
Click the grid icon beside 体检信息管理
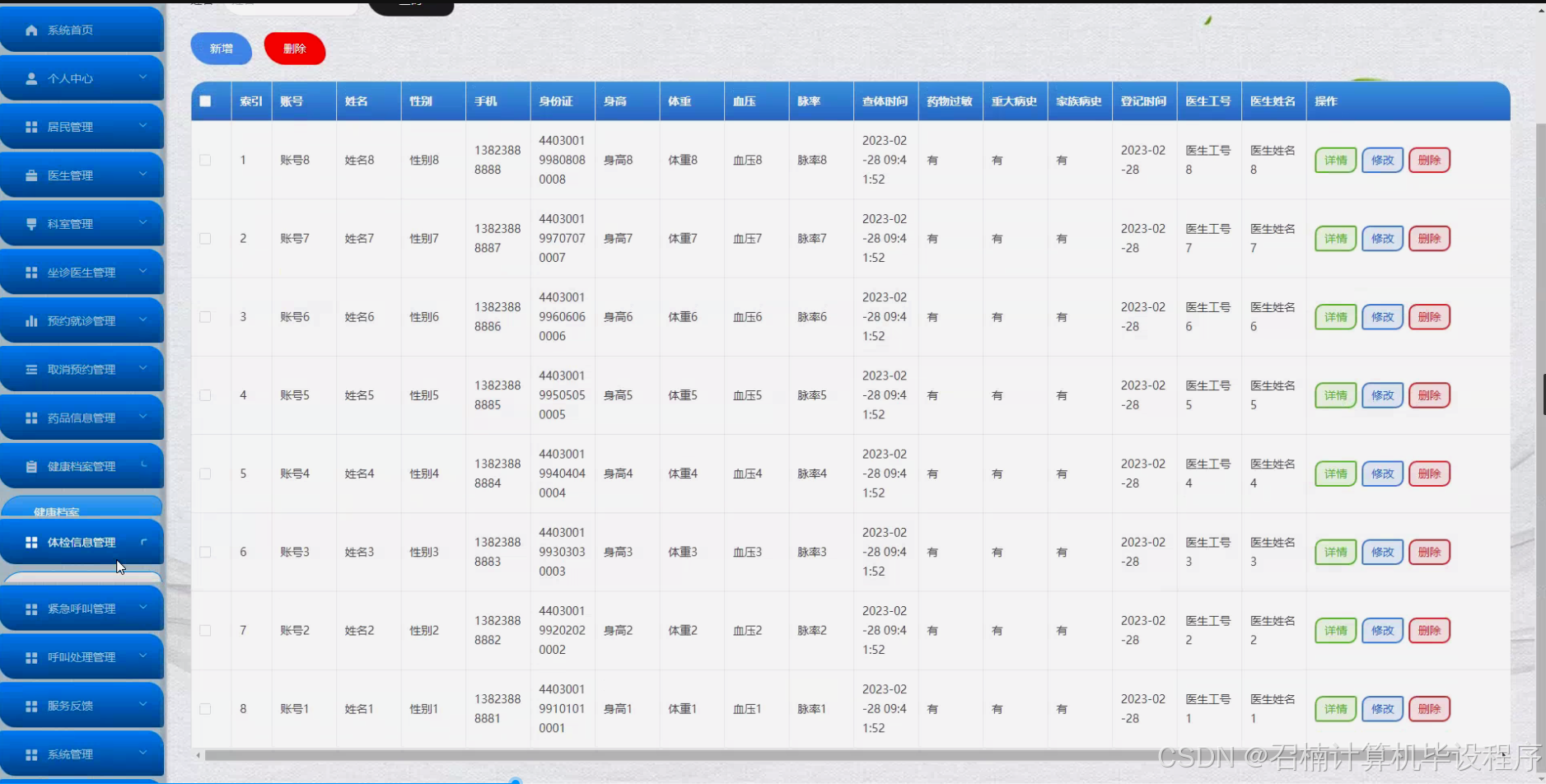(31, 543)
